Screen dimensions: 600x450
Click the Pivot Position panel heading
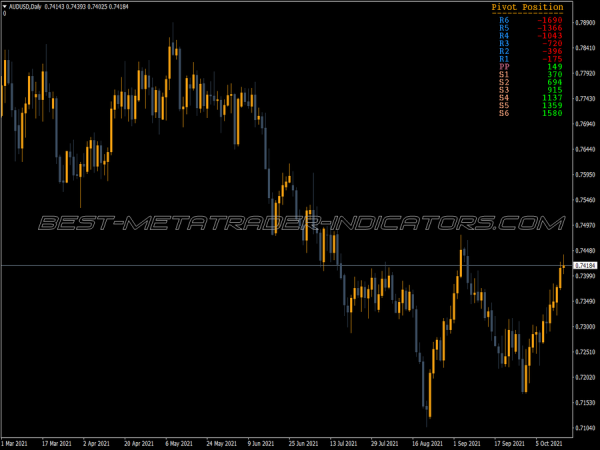pos(527,7)
